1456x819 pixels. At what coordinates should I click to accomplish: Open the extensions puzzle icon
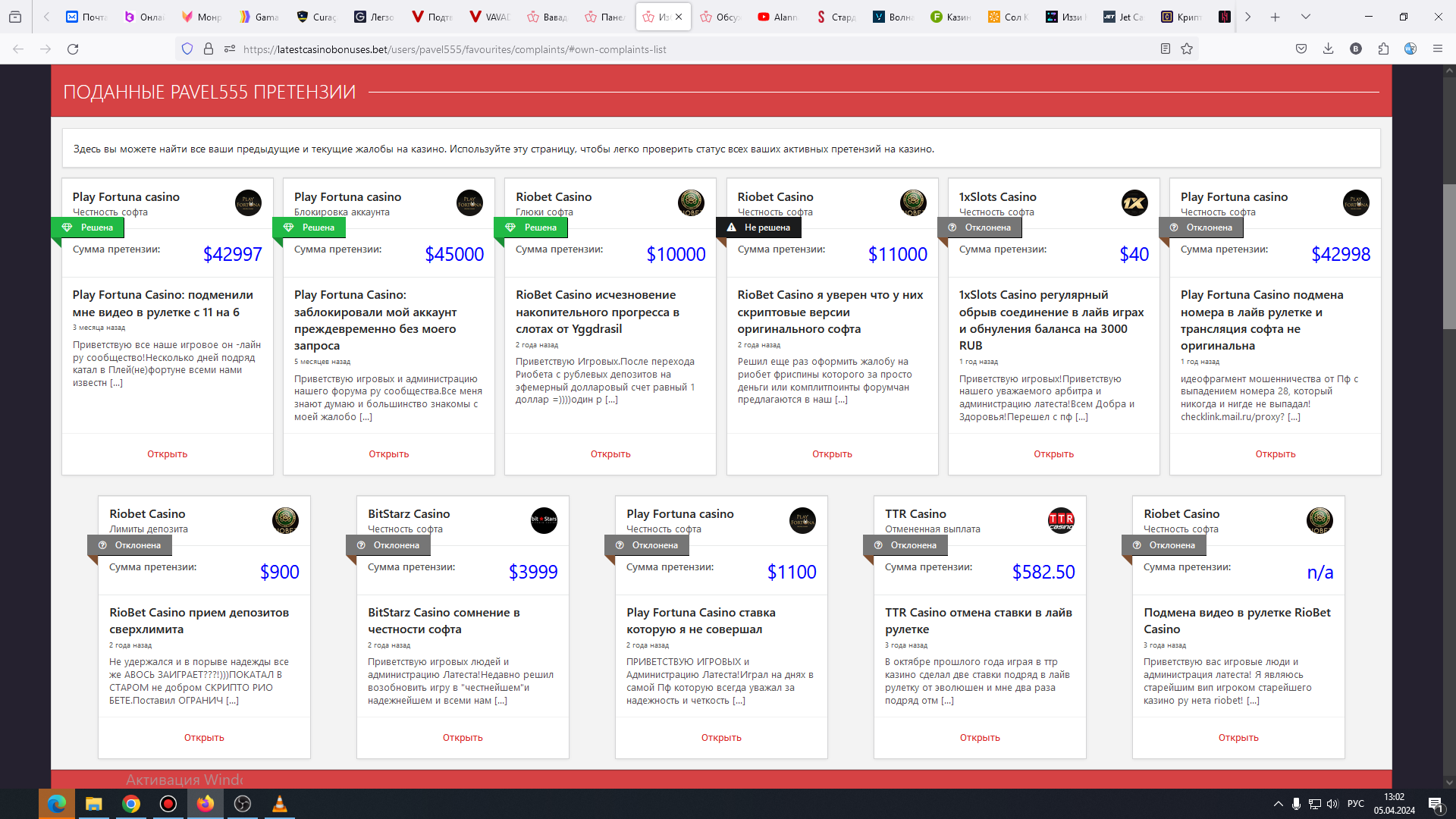pos(1383,49)
